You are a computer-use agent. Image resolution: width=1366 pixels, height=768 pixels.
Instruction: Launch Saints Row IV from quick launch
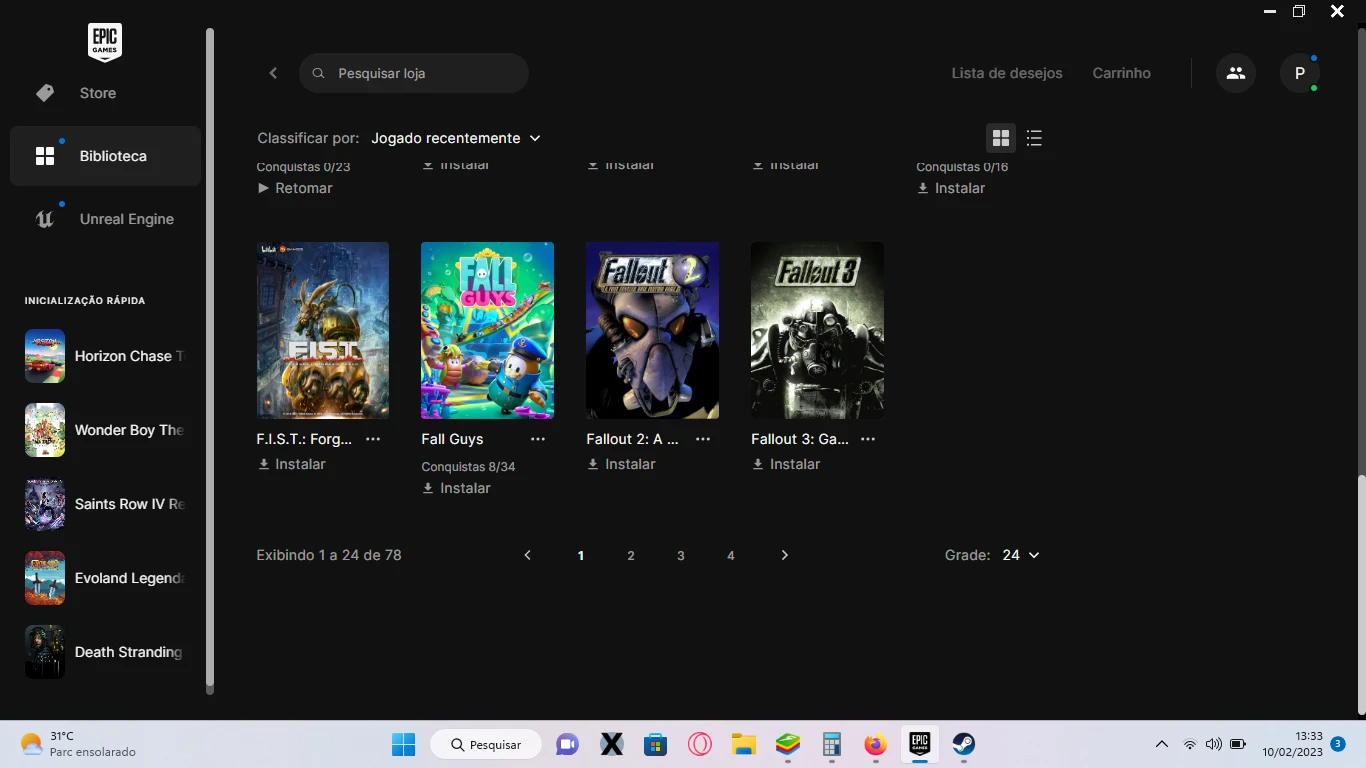(x=106, y=504)
